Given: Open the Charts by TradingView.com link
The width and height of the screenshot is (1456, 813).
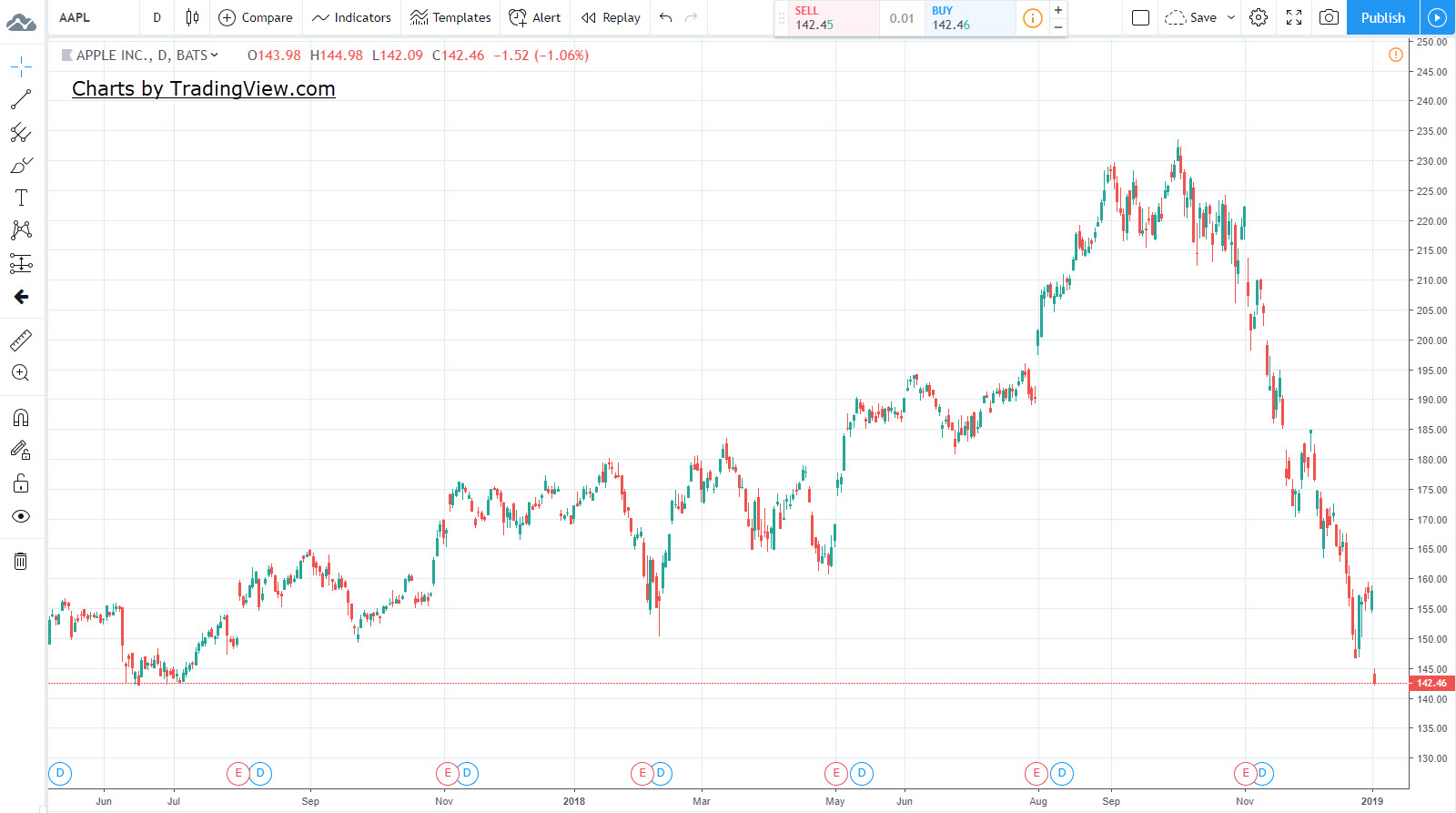Looking at the screenshot, I should pyautogui.click(x=204, y=88).
